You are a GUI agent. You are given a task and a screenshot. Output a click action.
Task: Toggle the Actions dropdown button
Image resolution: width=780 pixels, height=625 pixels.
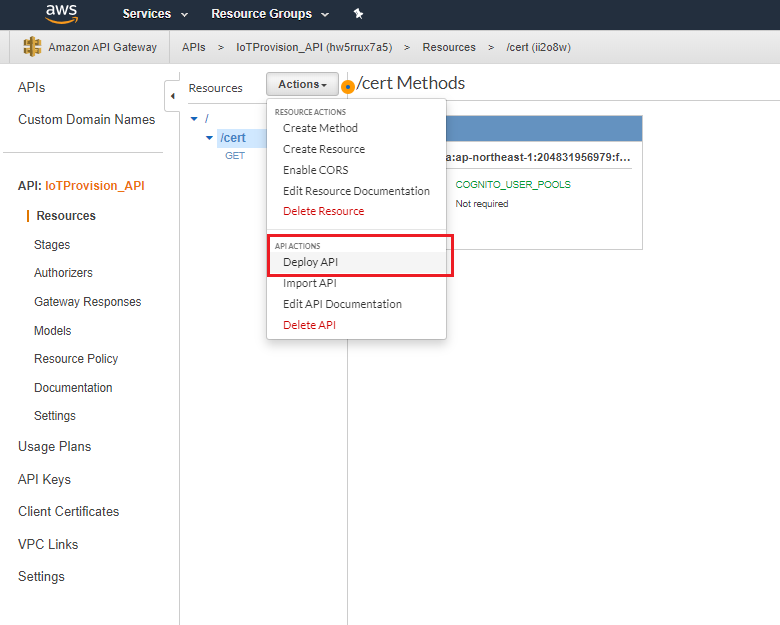(x=302, y=84)
